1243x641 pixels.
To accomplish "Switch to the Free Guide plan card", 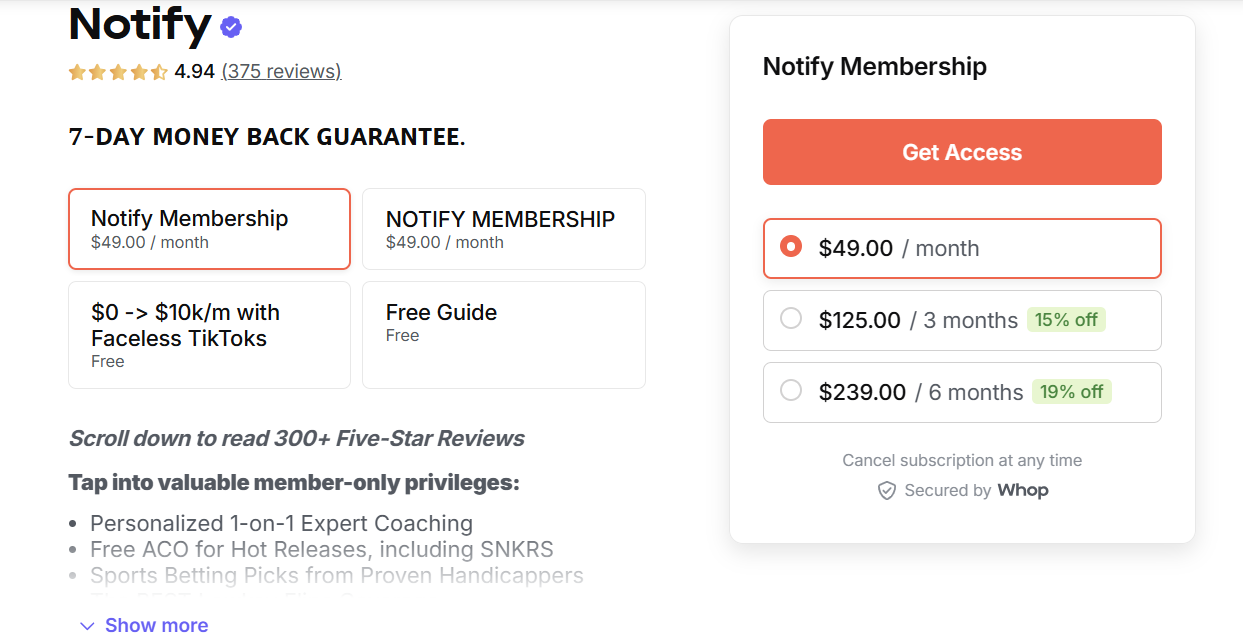I will pyautogui.click(x=503, y=334).
